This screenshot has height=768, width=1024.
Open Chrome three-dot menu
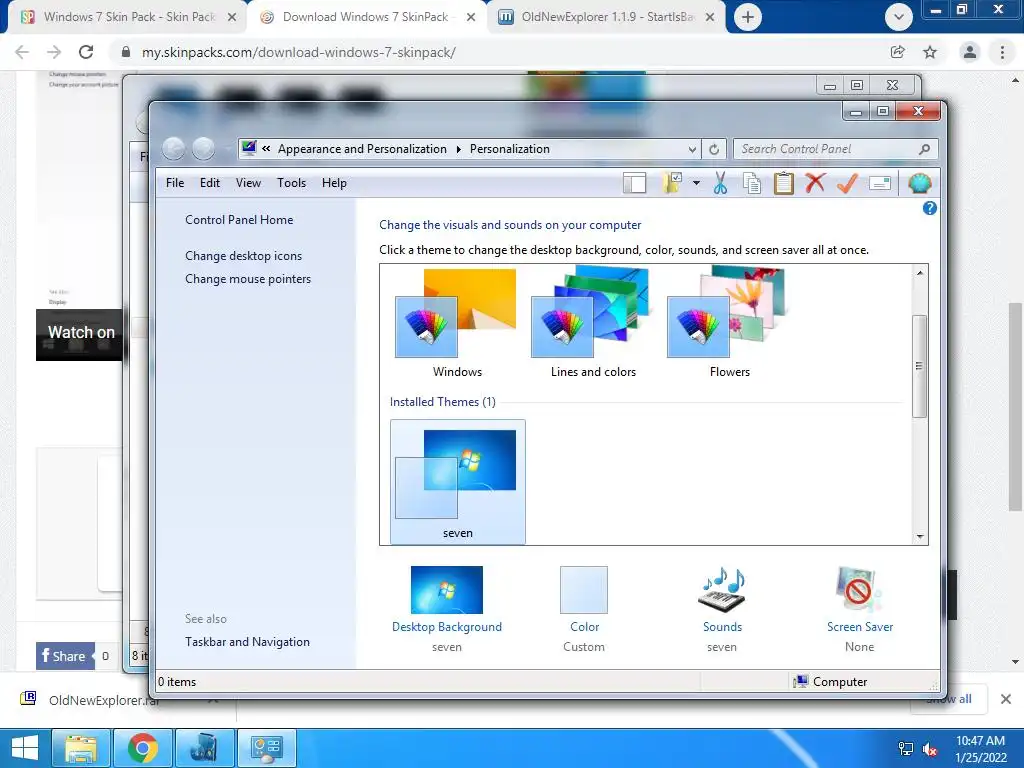1002,52
